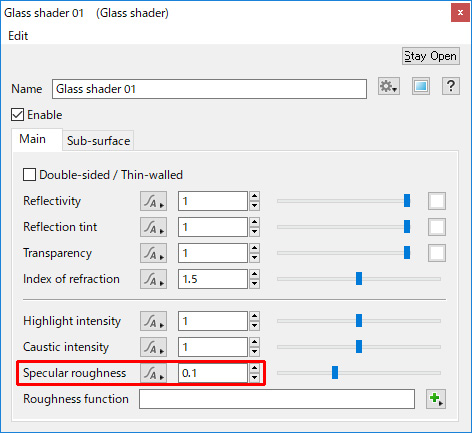This screenshot has width=472, height=433.
Task: Click the Caustic intensity animation function icon
Action: click(x=154, y=347)
